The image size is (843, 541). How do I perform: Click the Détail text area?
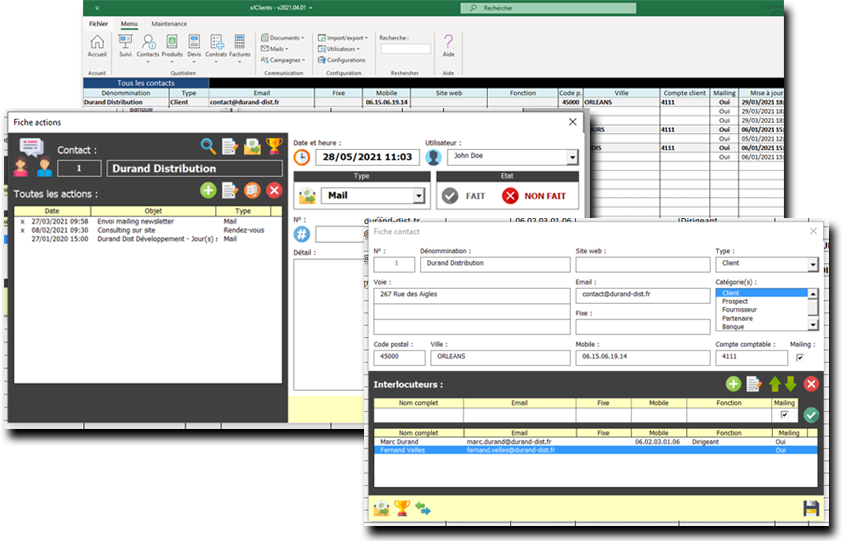[x=329, y=325]
